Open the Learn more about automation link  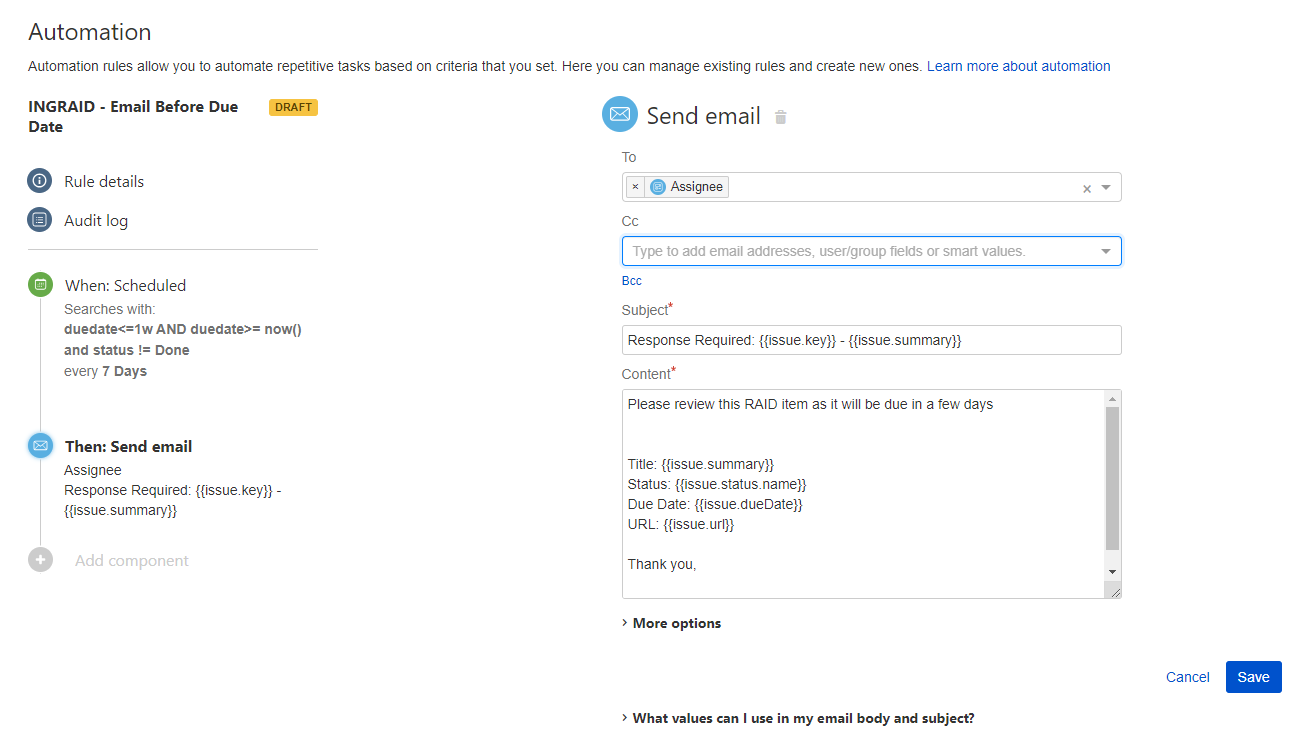(1019, 66)
